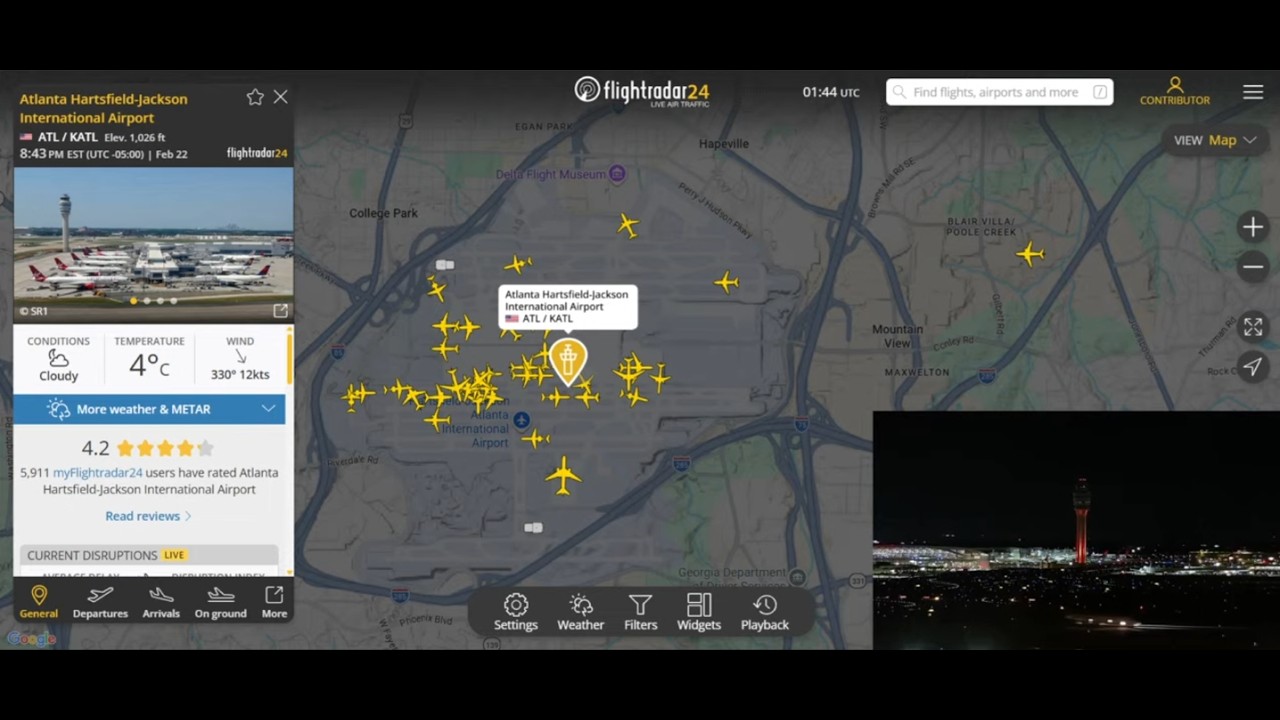Open map Settings gear

(x=516, y=612)
